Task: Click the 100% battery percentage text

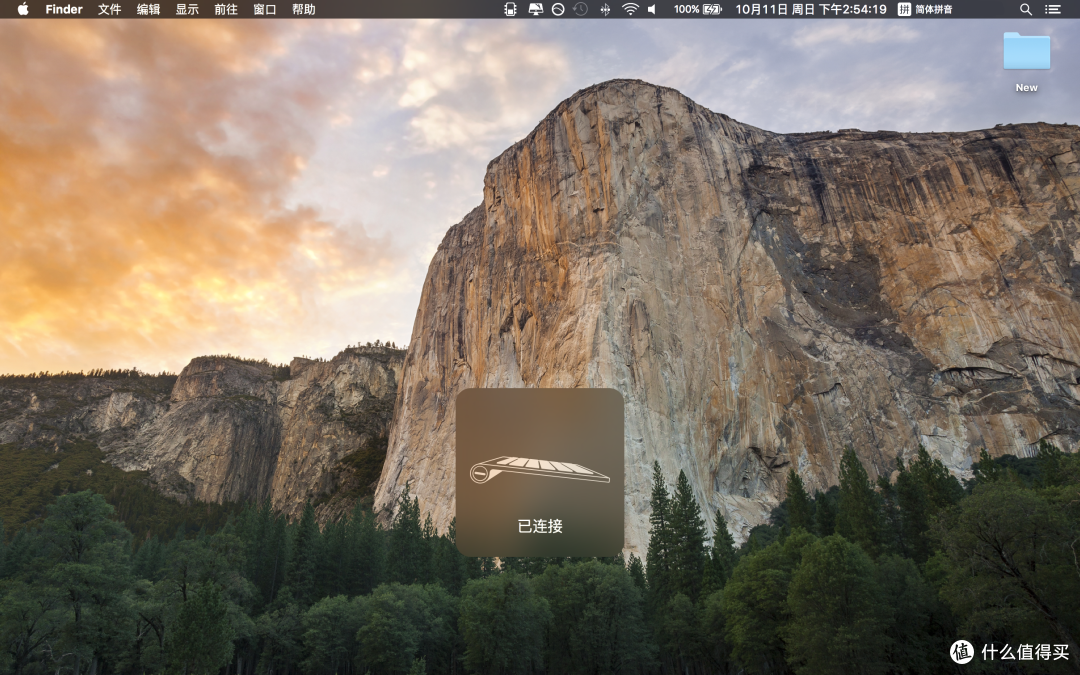Action: click(686, 9)
